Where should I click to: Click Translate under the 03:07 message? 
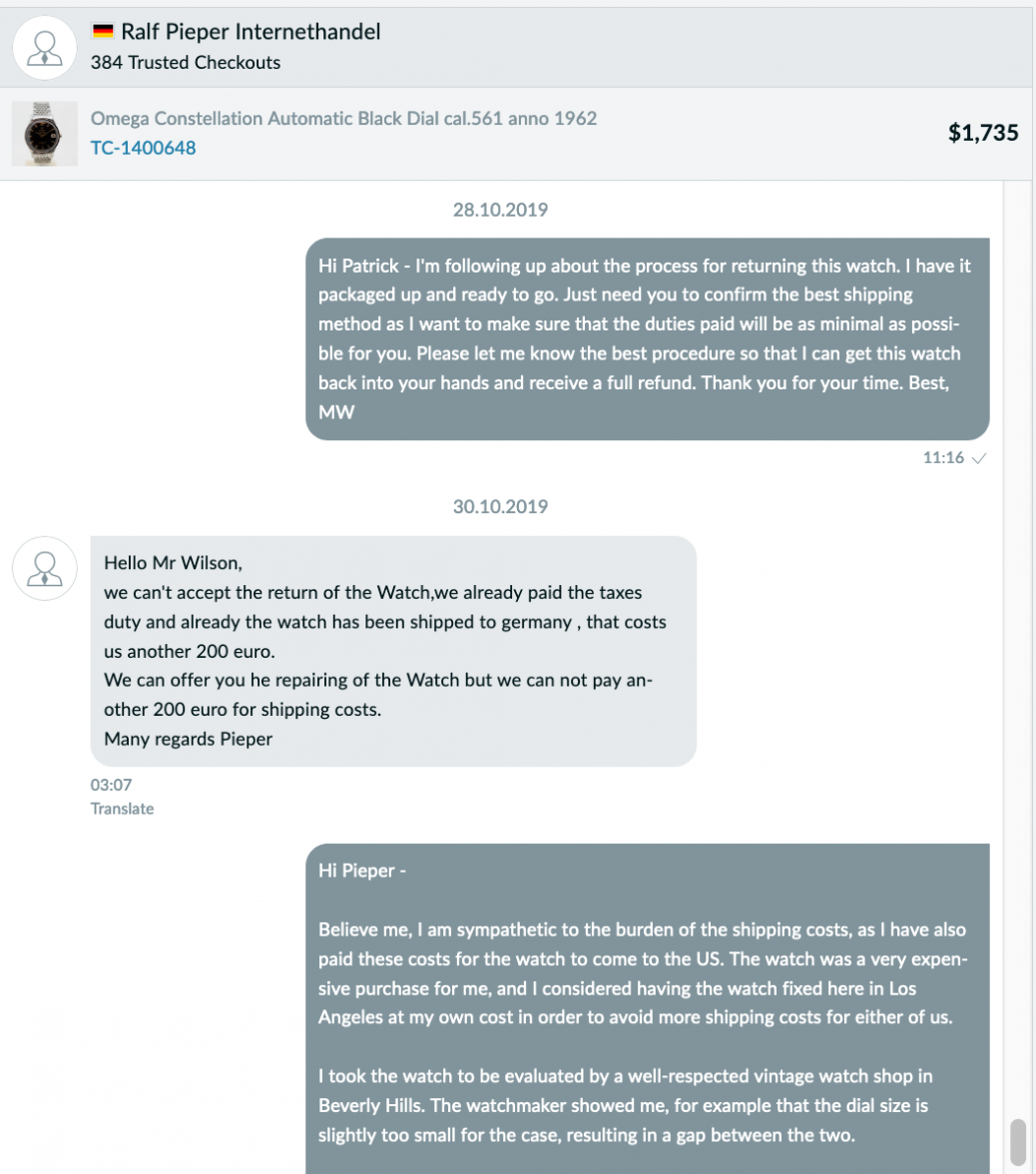(x=122, y=809)
